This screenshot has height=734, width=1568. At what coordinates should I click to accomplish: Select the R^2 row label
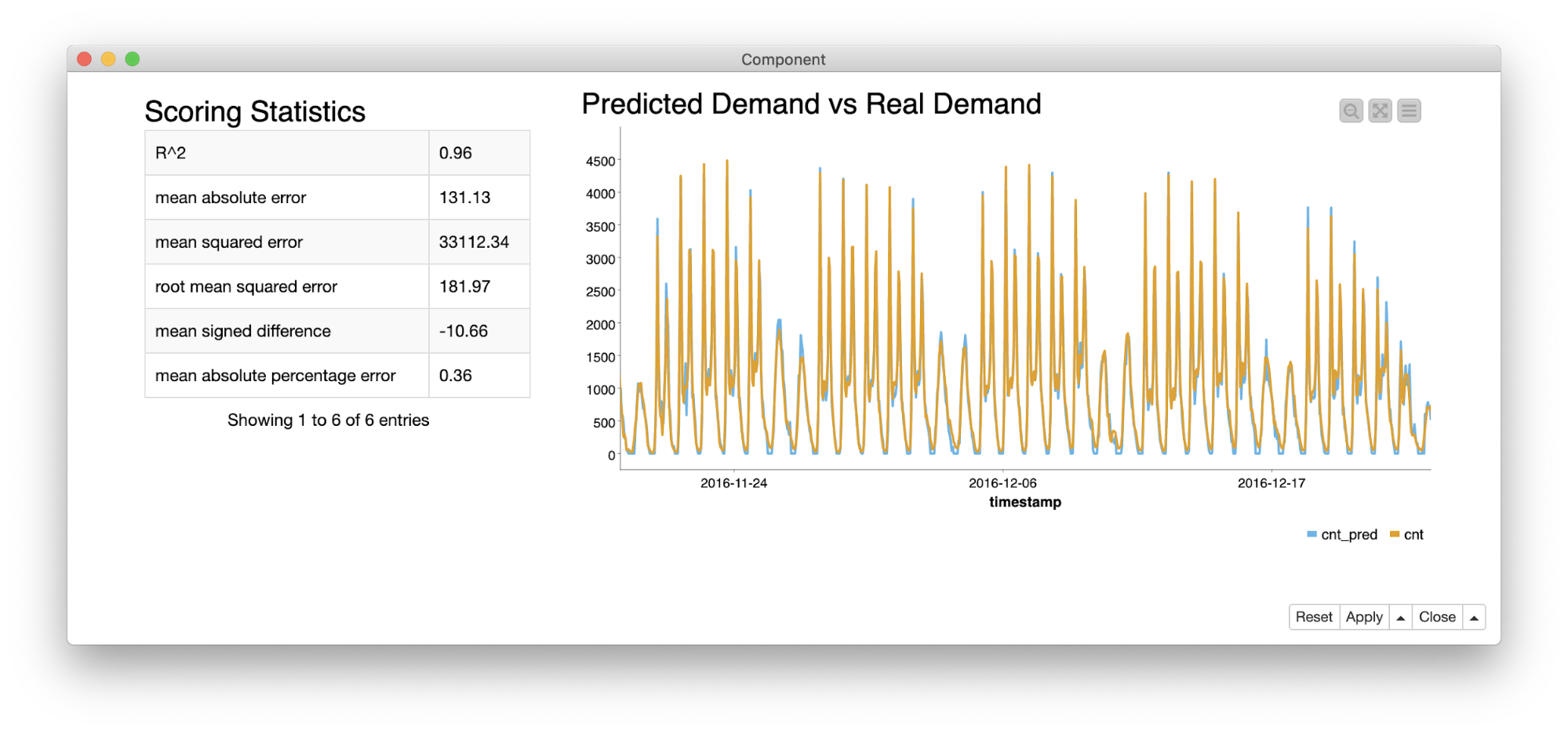170,153
